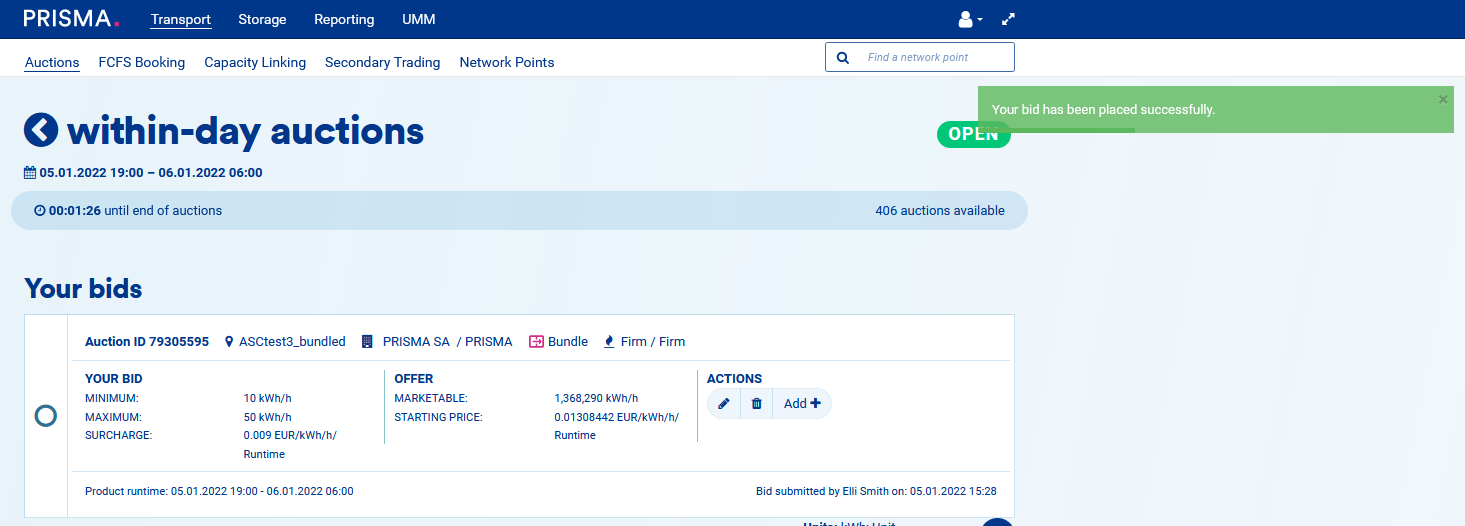Click the PRISMA logo

click(x=71, y=19)
